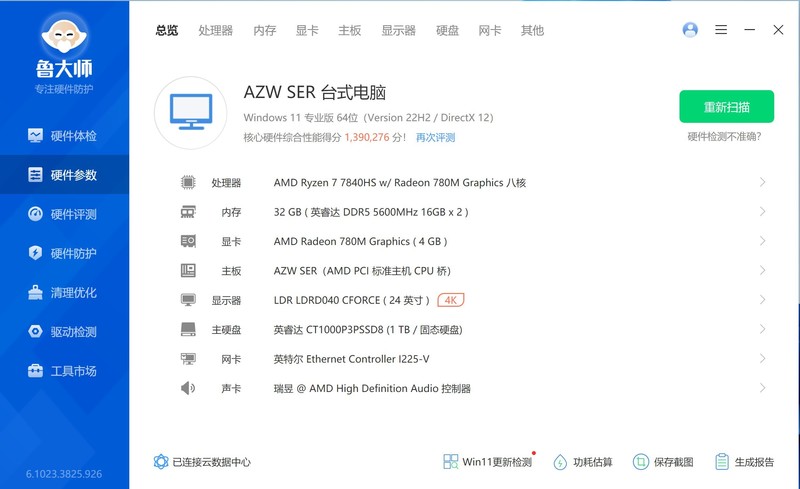Open 工具市场 sidebar item
800x489 pixels.
click(64, 371)
